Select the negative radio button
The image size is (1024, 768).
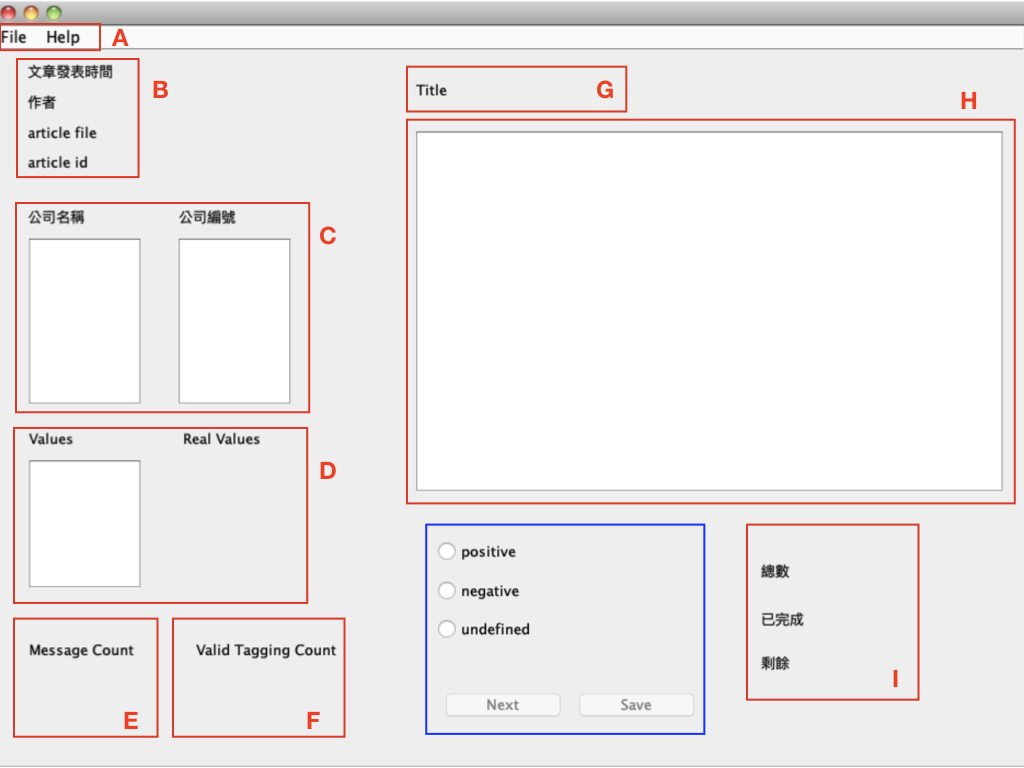(447, 590)
